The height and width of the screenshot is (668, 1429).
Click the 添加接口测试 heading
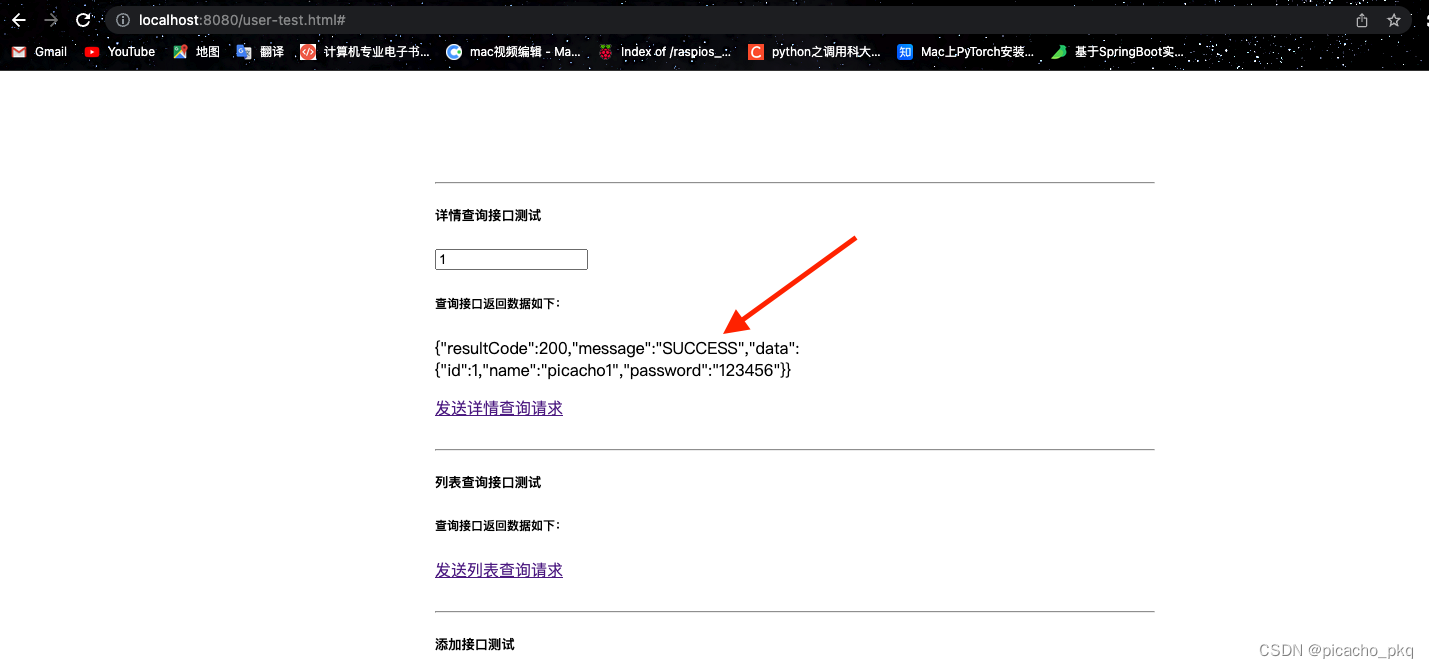475,644
